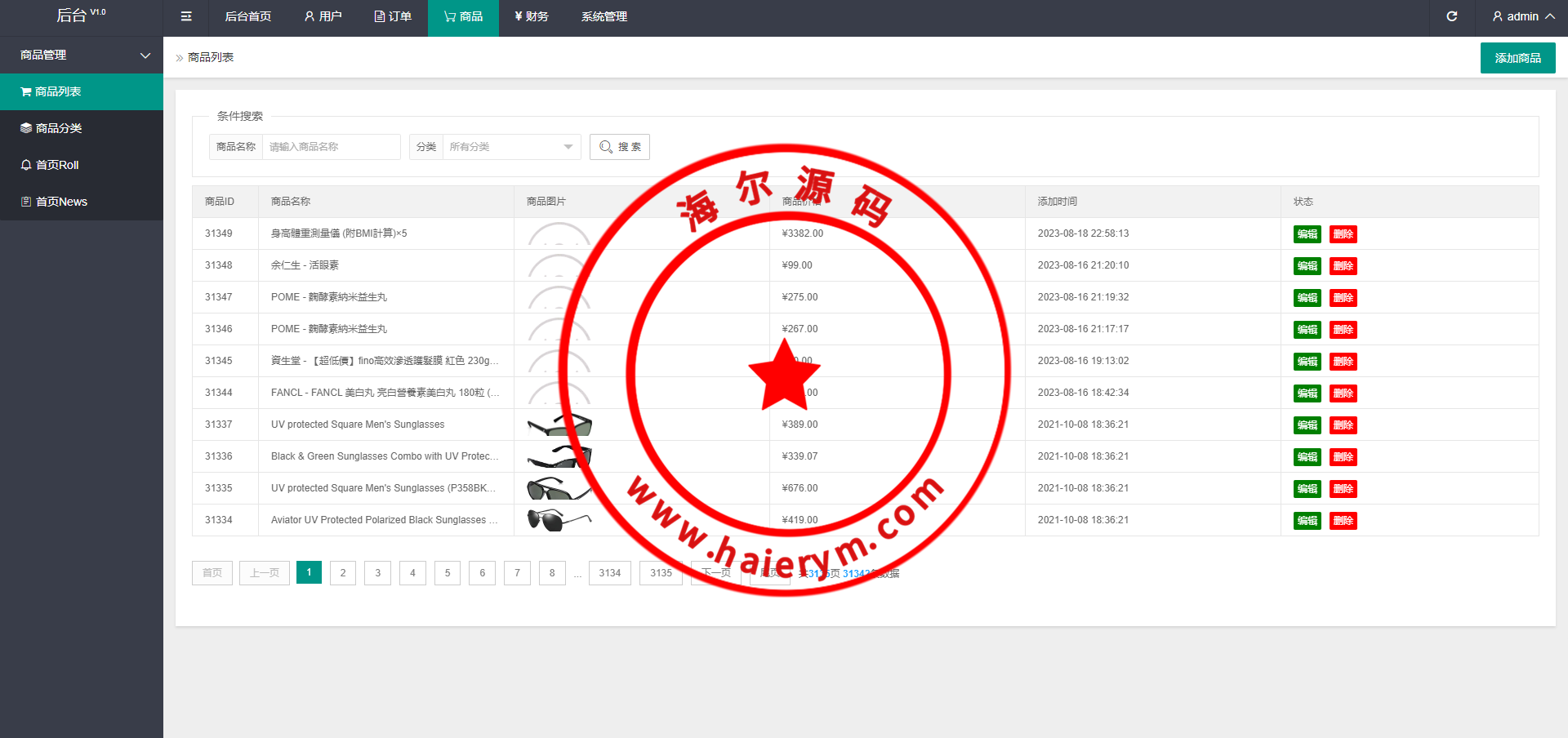Switch to the 财务 top menu
1568x738 pixels.
click(532, 16)
